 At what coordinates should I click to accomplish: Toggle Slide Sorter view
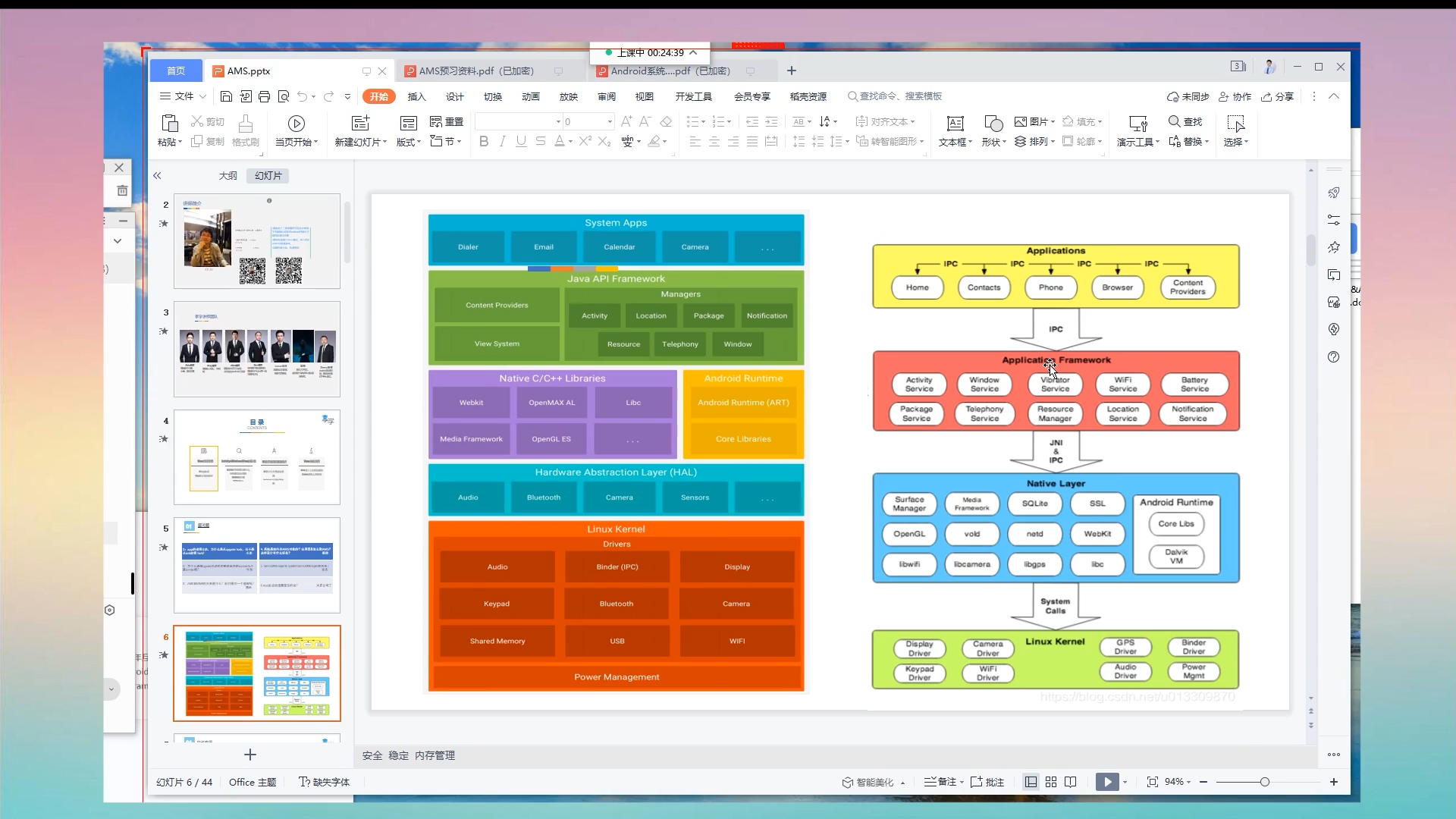pos(1051,782)
